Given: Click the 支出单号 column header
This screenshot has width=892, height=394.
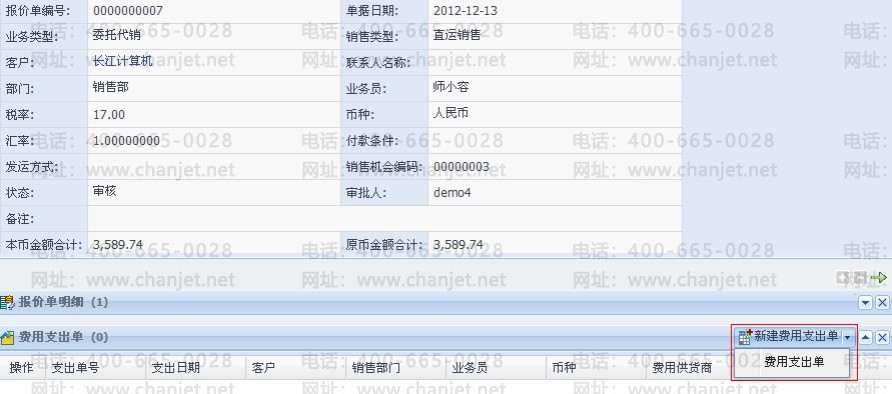Looking at the screenshot, I should click(x=76, y=368).
